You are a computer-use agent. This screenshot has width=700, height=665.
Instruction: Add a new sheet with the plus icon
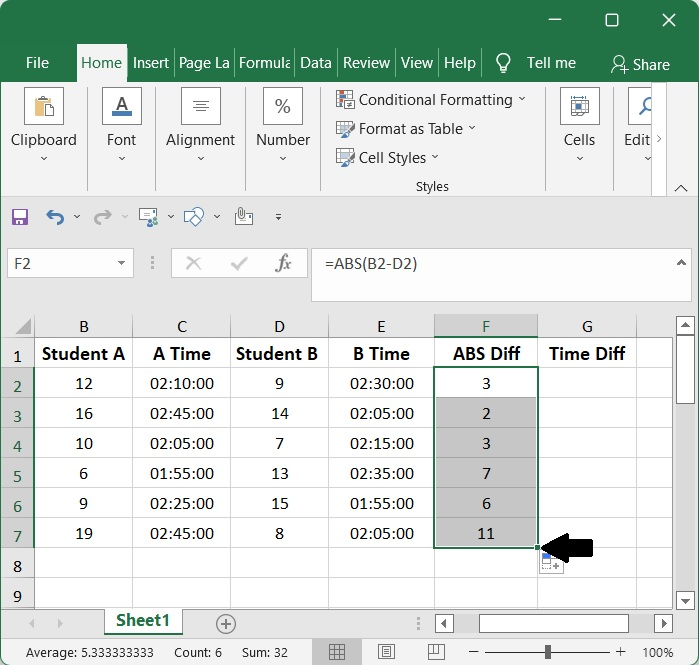(226, 623)
